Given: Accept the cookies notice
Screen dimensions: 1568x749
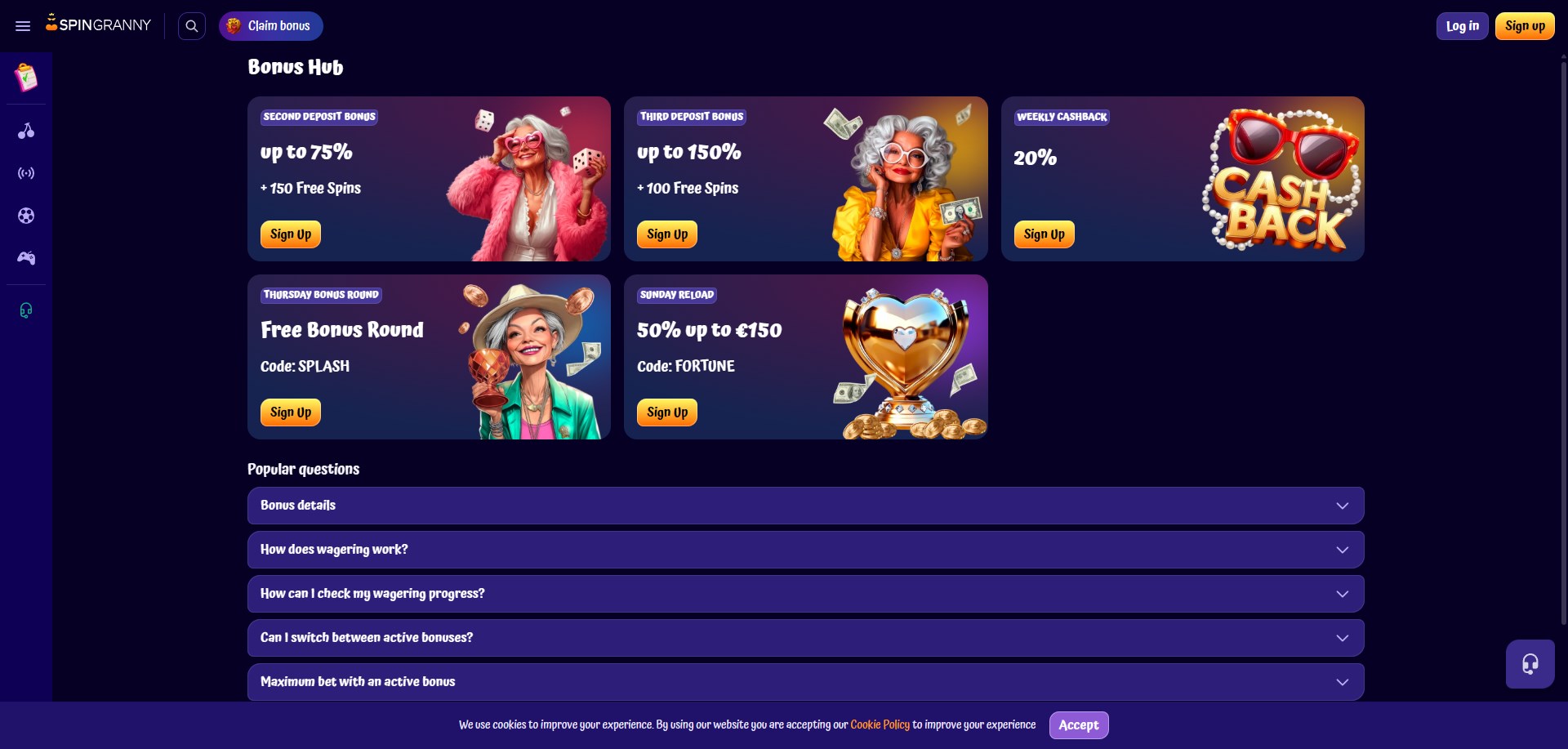Looking at the screenshot, I should click(x=1079, y=725).
